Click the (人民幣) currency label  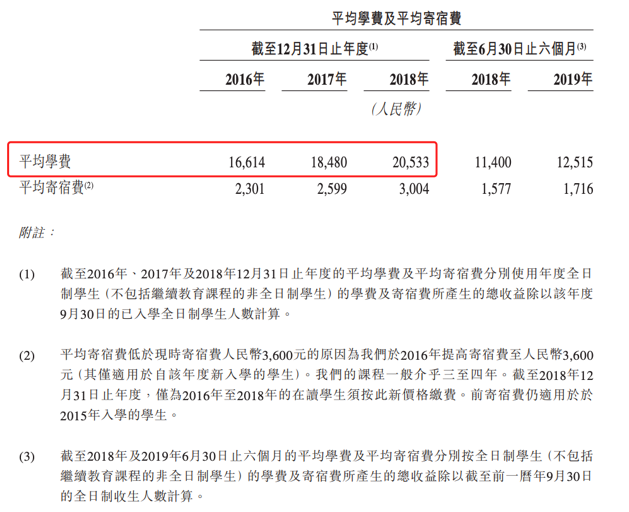[x=396, y=109]
